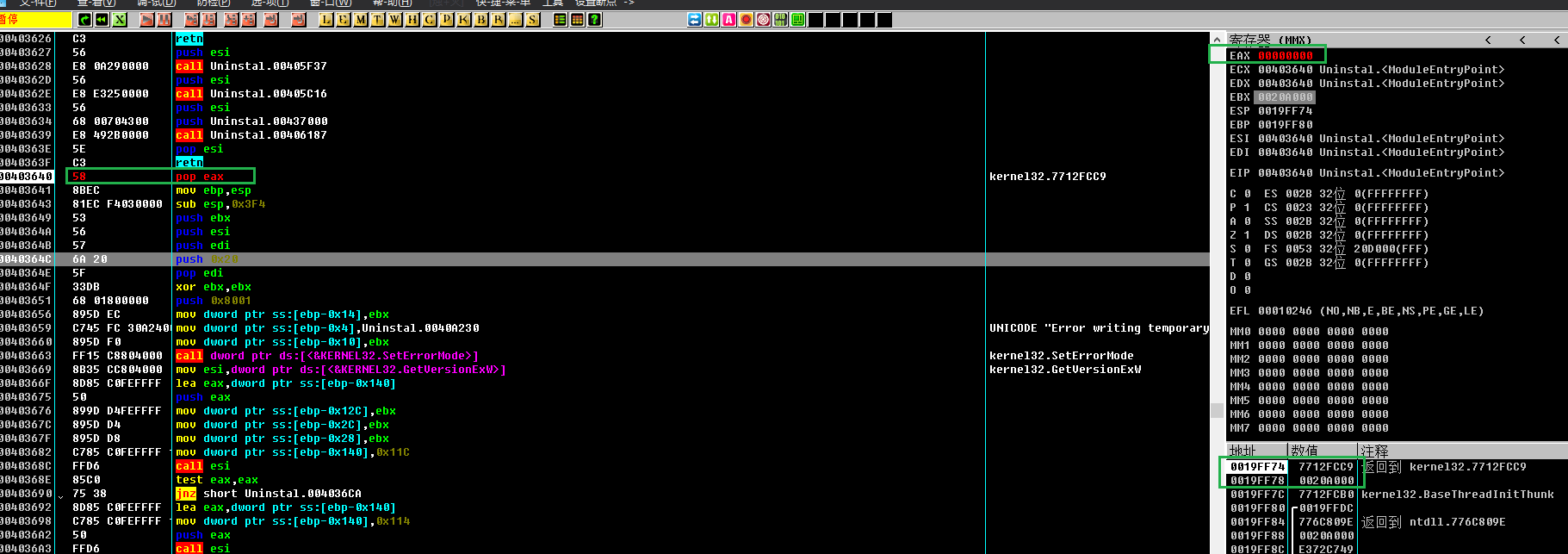Click the green window layout icon

pyautogui.click(x=798, y=20)
